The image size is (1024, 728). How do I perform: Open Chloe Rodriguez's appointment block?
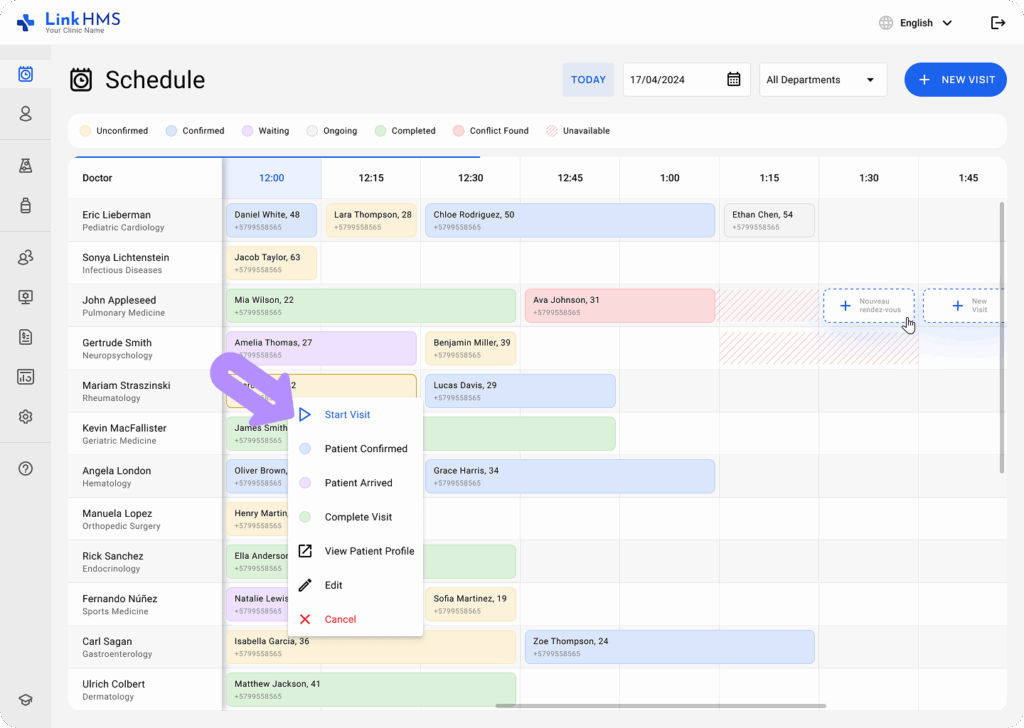pyautogui.click(x=569, y=220)
